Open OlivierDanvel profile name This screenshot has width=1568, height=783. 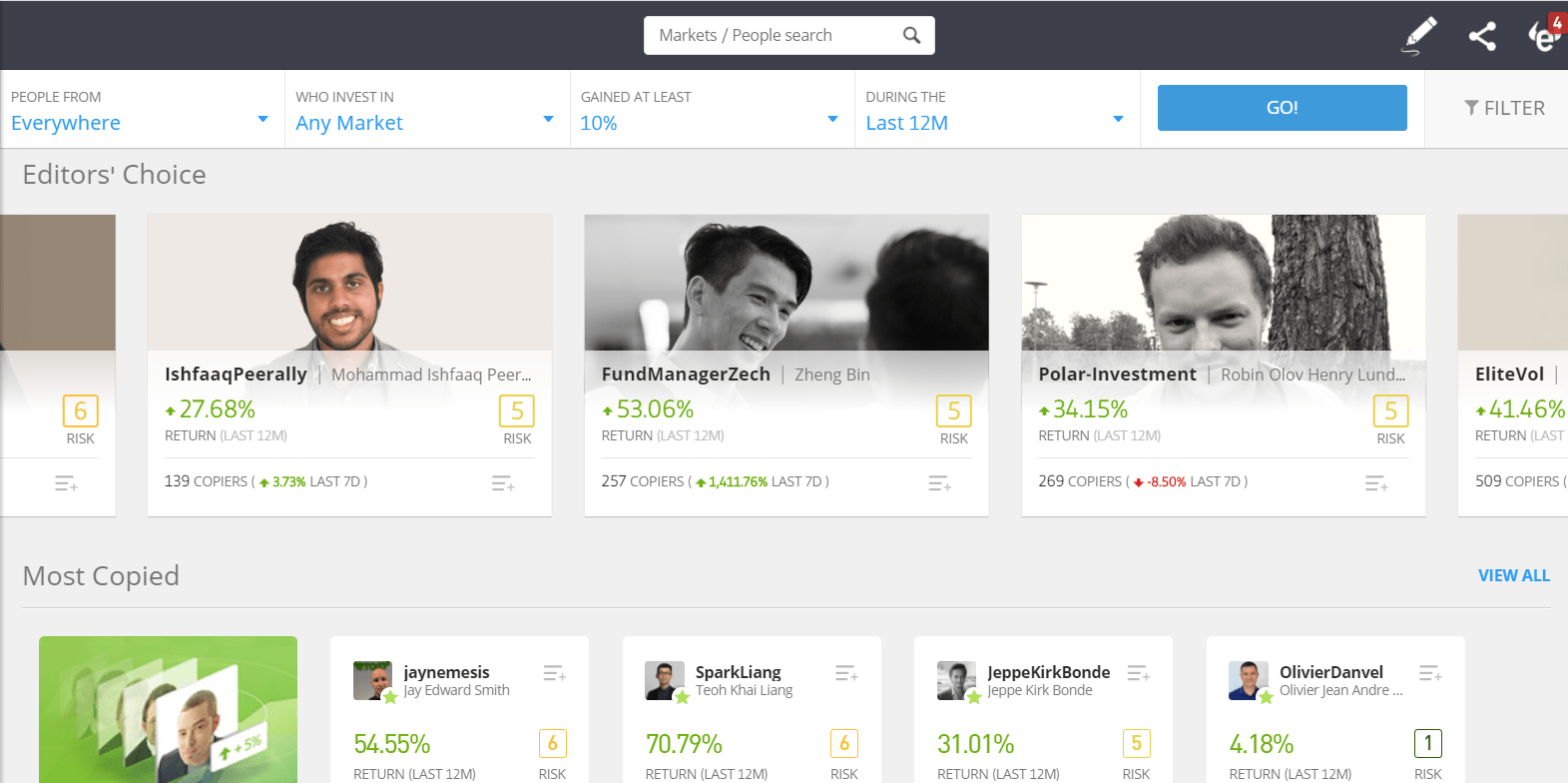pyautogui.click(x=1331, y=672)
